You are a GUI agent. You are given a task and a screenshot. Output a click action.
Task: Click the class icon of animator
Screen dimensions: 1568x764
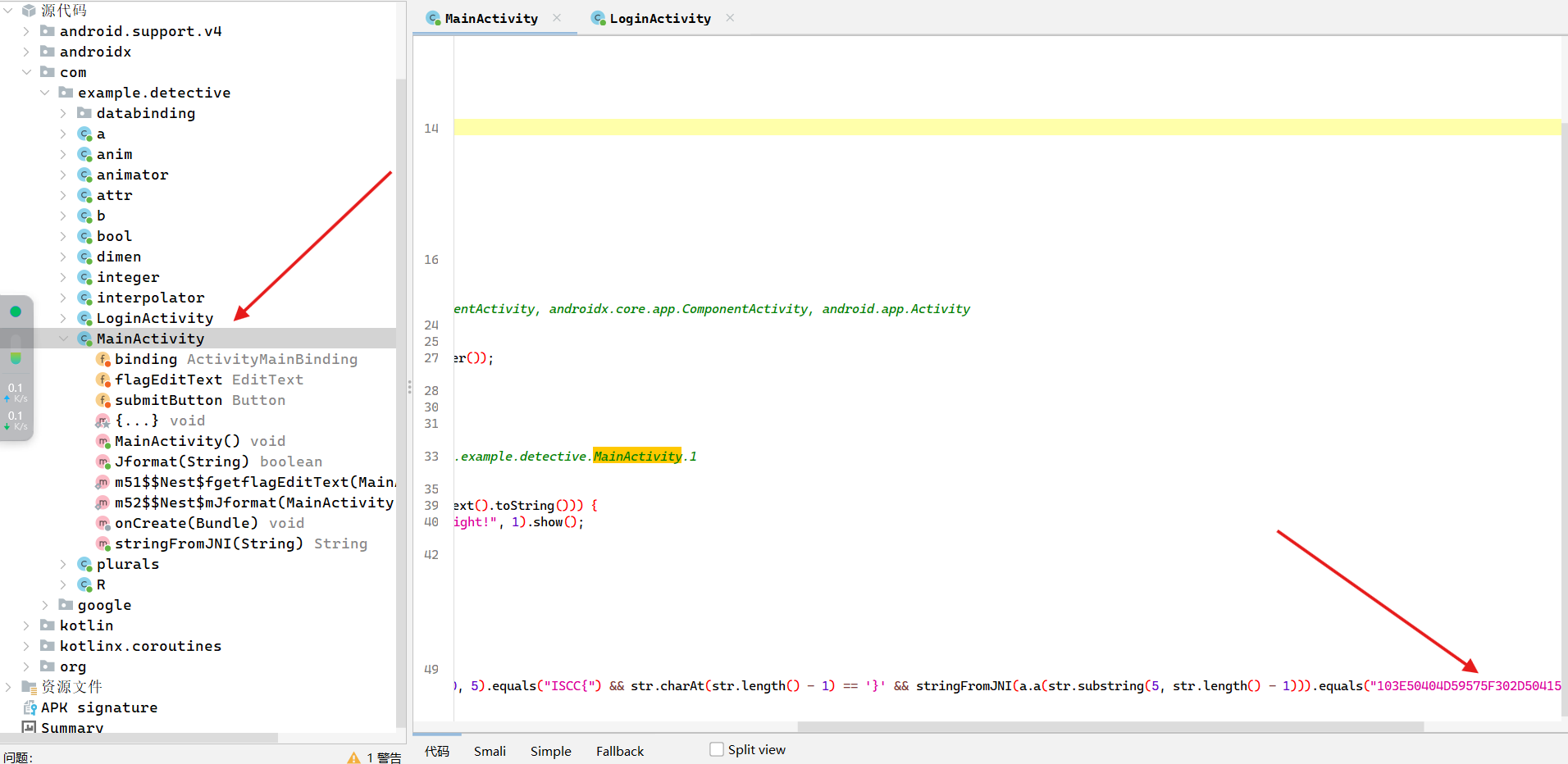click(84, 175)
